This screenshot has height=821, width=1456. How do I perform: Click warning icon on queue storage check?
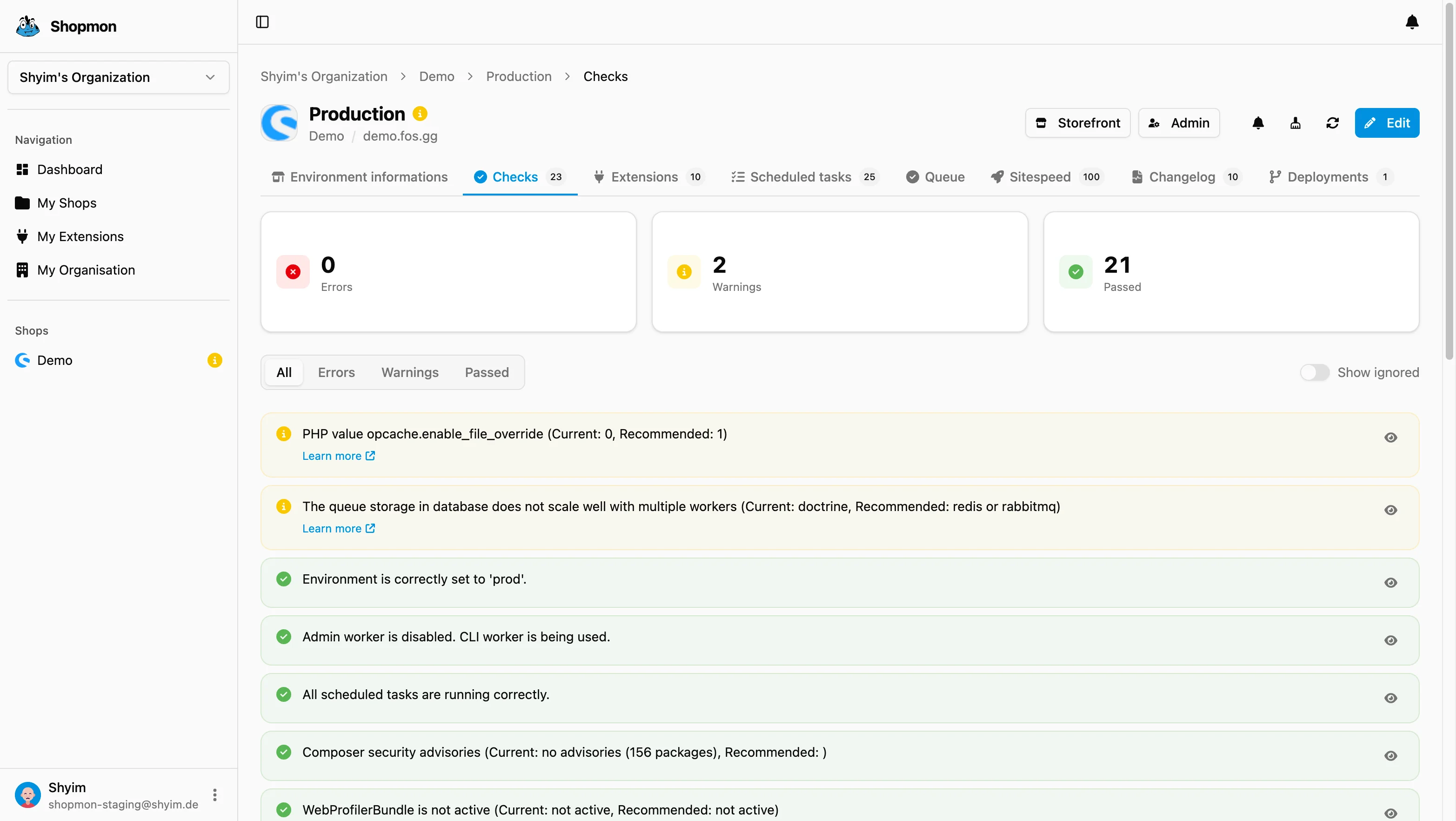pyautogui.click(x=284, y=506)
